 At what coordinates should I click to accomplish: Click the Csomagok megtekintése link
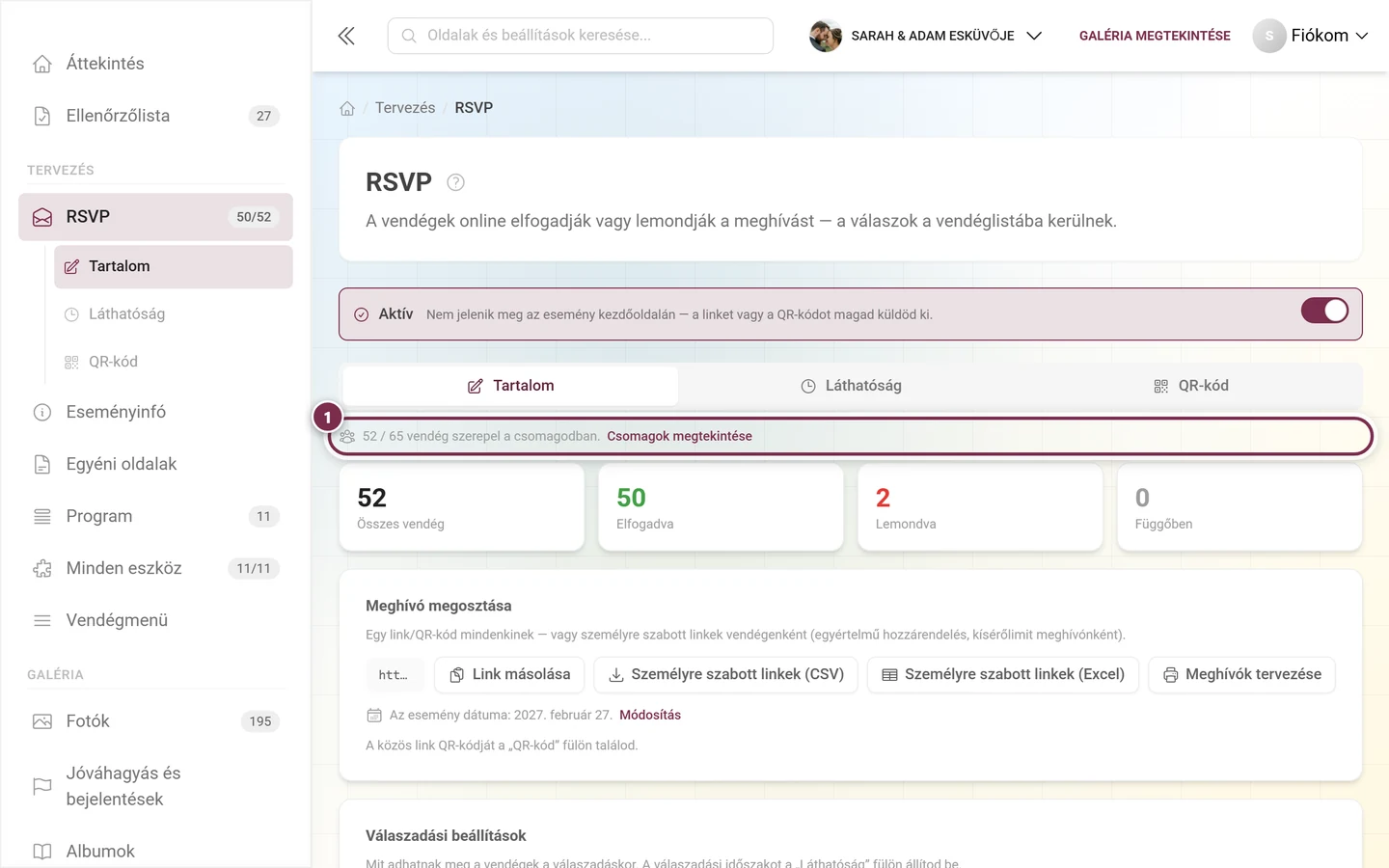[679, 436]
